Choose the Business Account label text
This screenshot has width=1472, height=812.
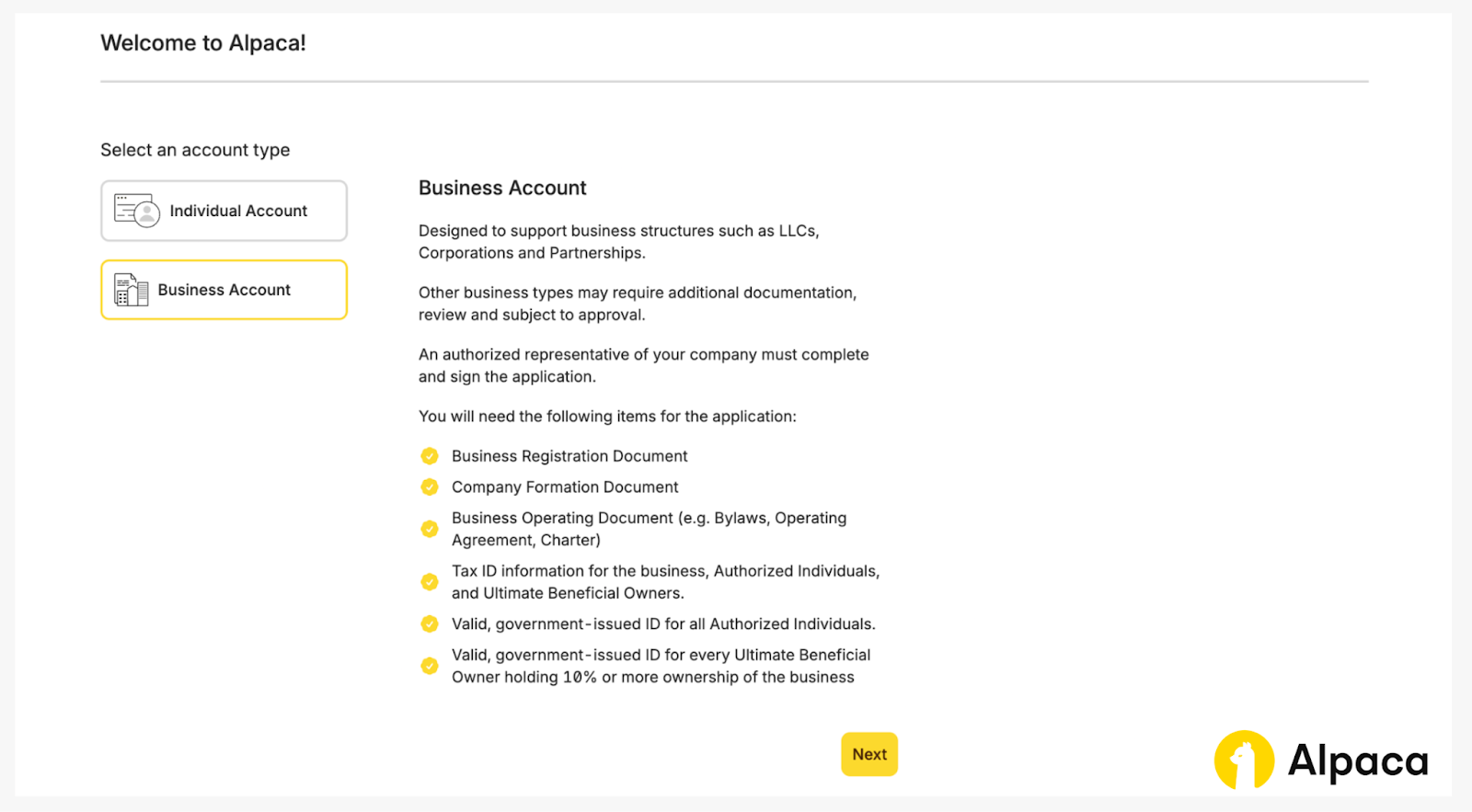[224, 290]
